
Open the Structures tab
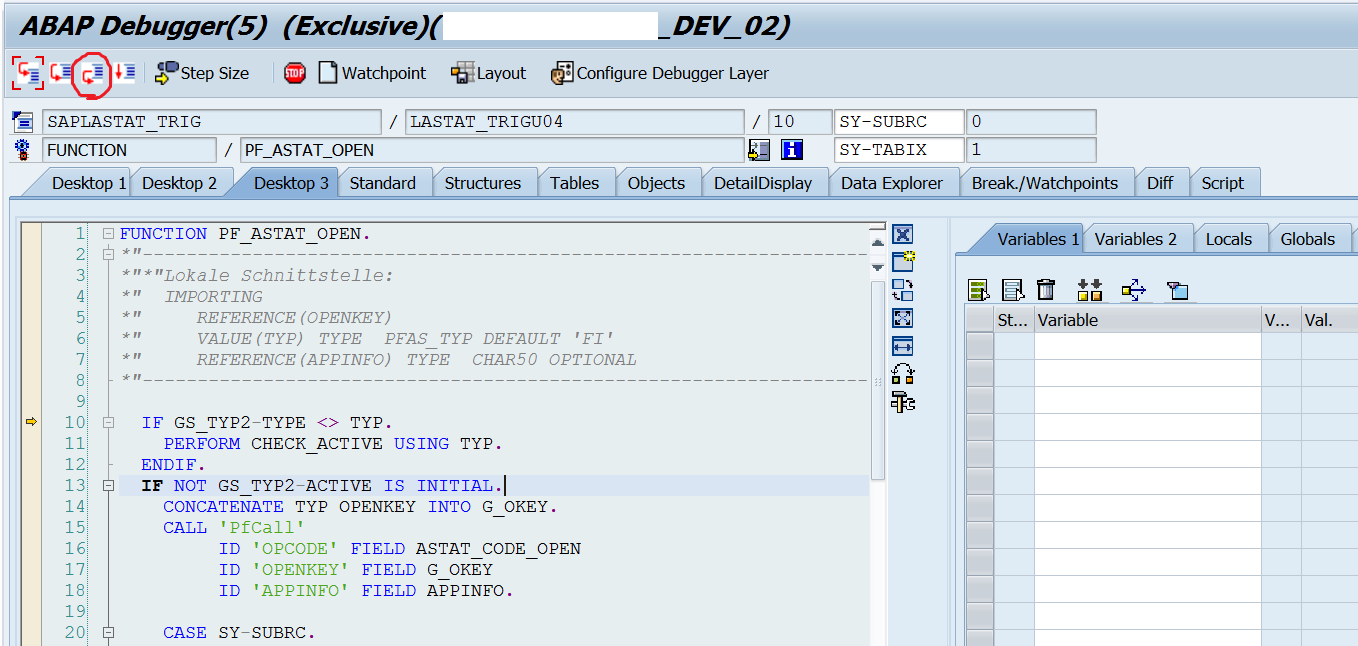click(x=483, y=183)
